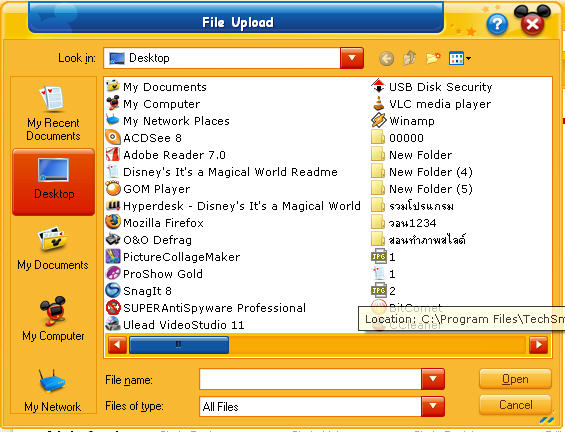Image resolution: width=565 pixels, height=432 pixels.
Task: Select My Documents in file list
Action: [x=156, y=87]
